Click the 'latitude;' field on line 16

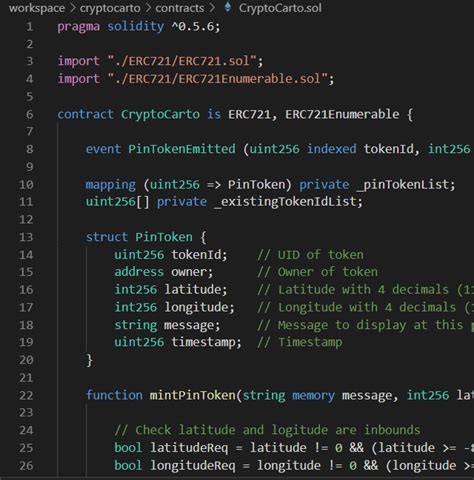point(196,290)
